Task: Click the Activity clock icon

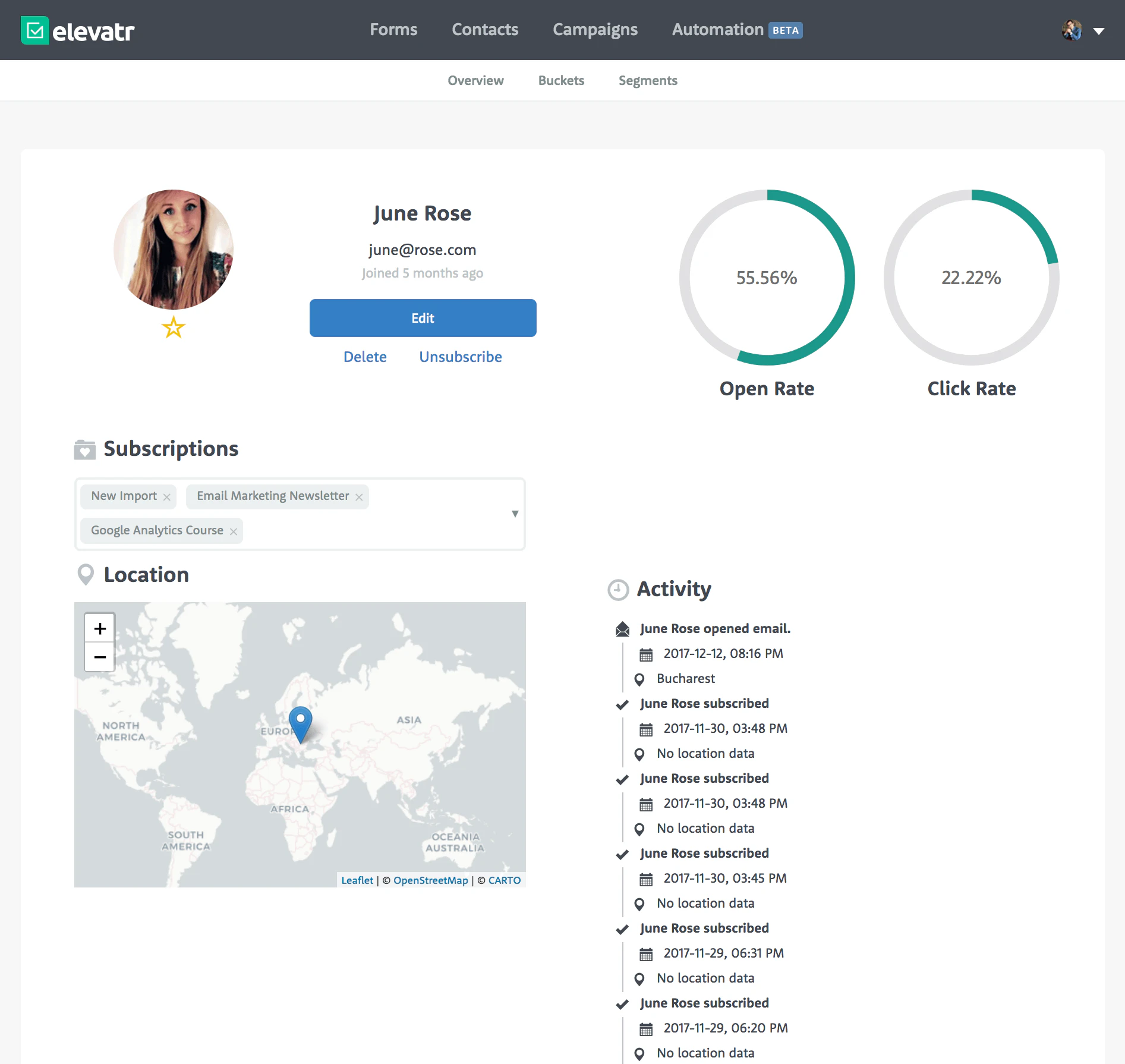Action: (617, 590)
